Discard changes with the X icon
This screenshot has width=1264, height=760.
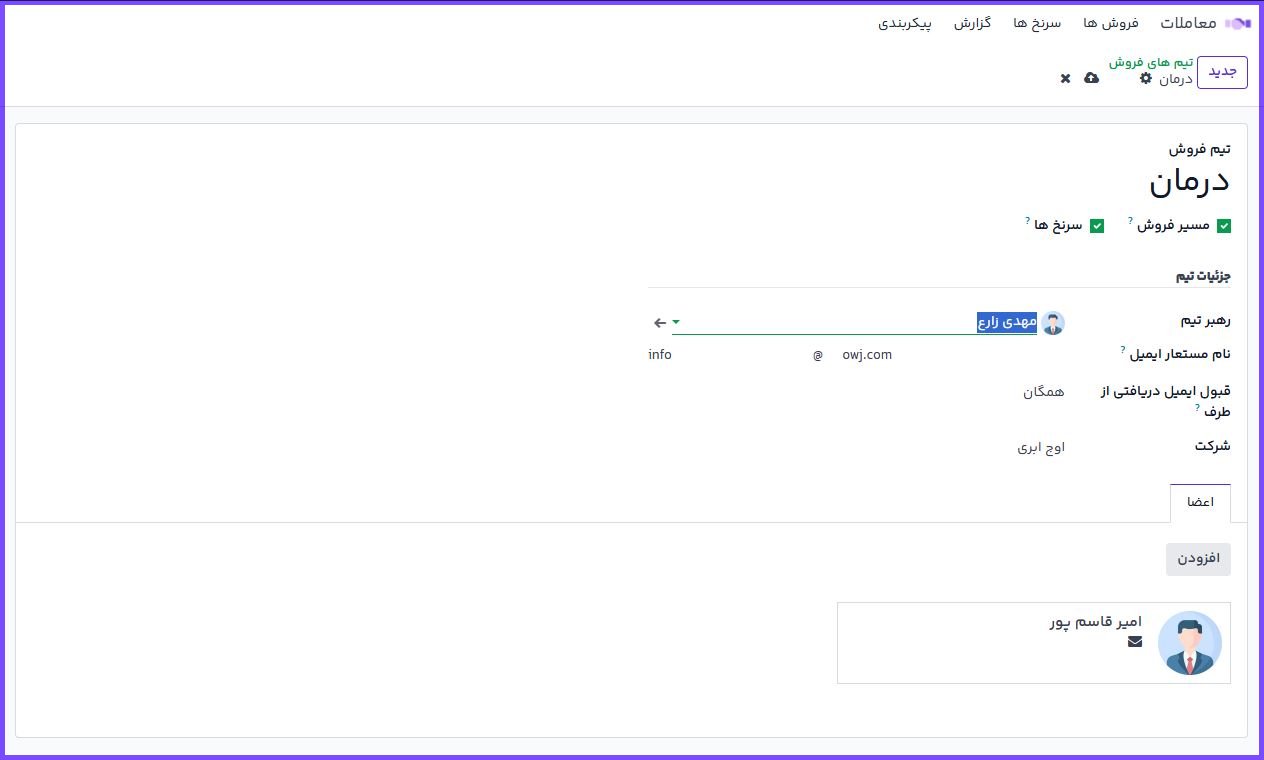click(1065, 78)
